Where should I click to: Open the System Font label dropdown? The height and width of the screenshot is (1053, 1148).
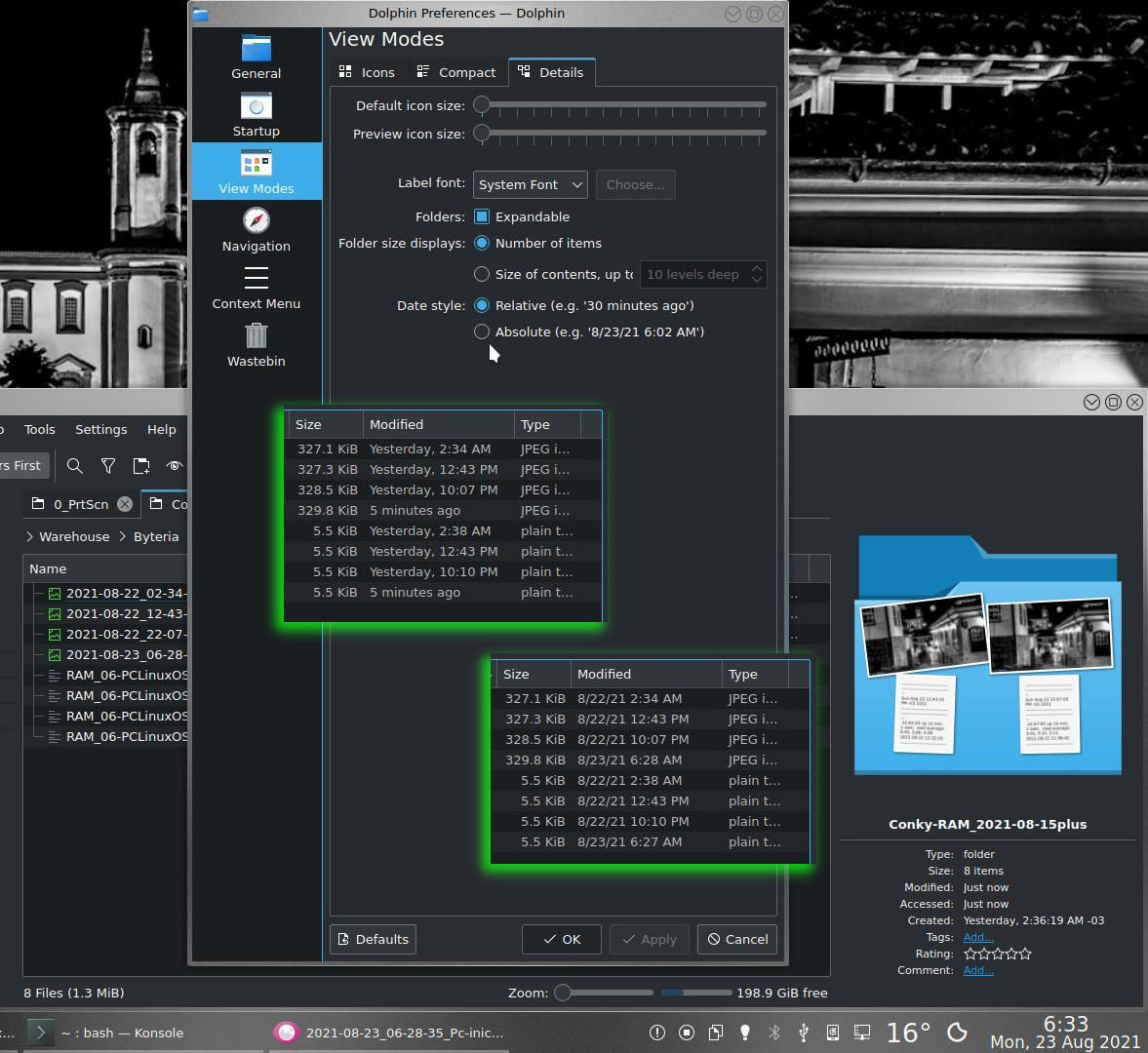531,184
